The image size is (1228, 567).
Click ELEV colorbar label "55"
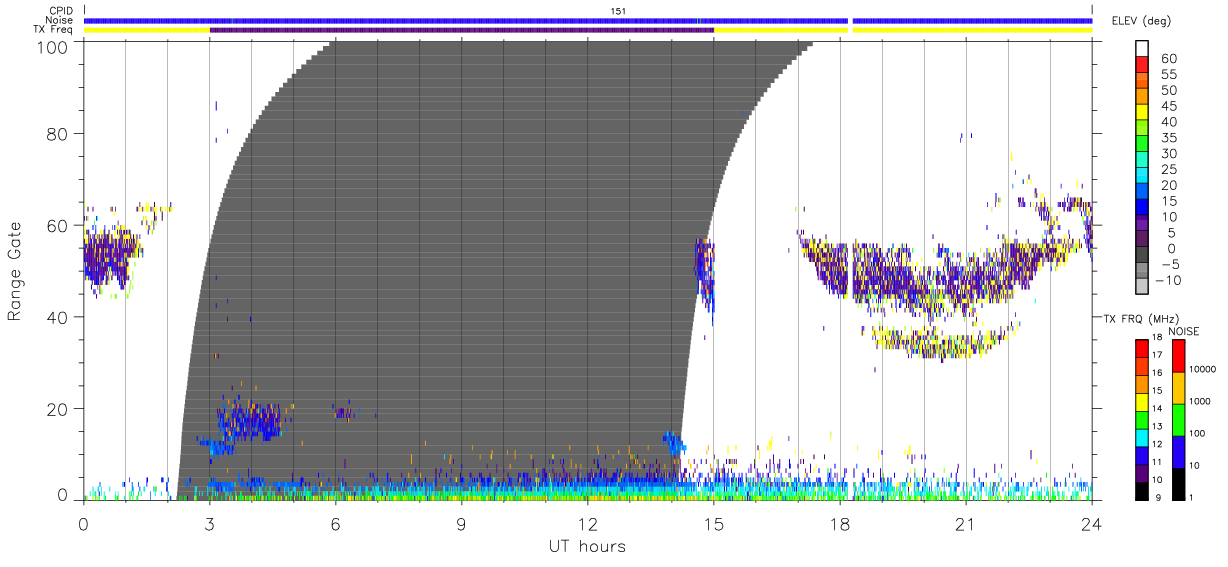point(1169,74)
